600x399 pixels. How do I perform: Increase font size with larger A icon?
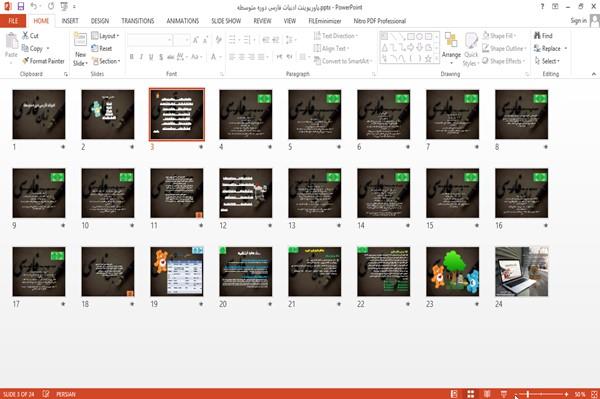[x=196, y=40]
